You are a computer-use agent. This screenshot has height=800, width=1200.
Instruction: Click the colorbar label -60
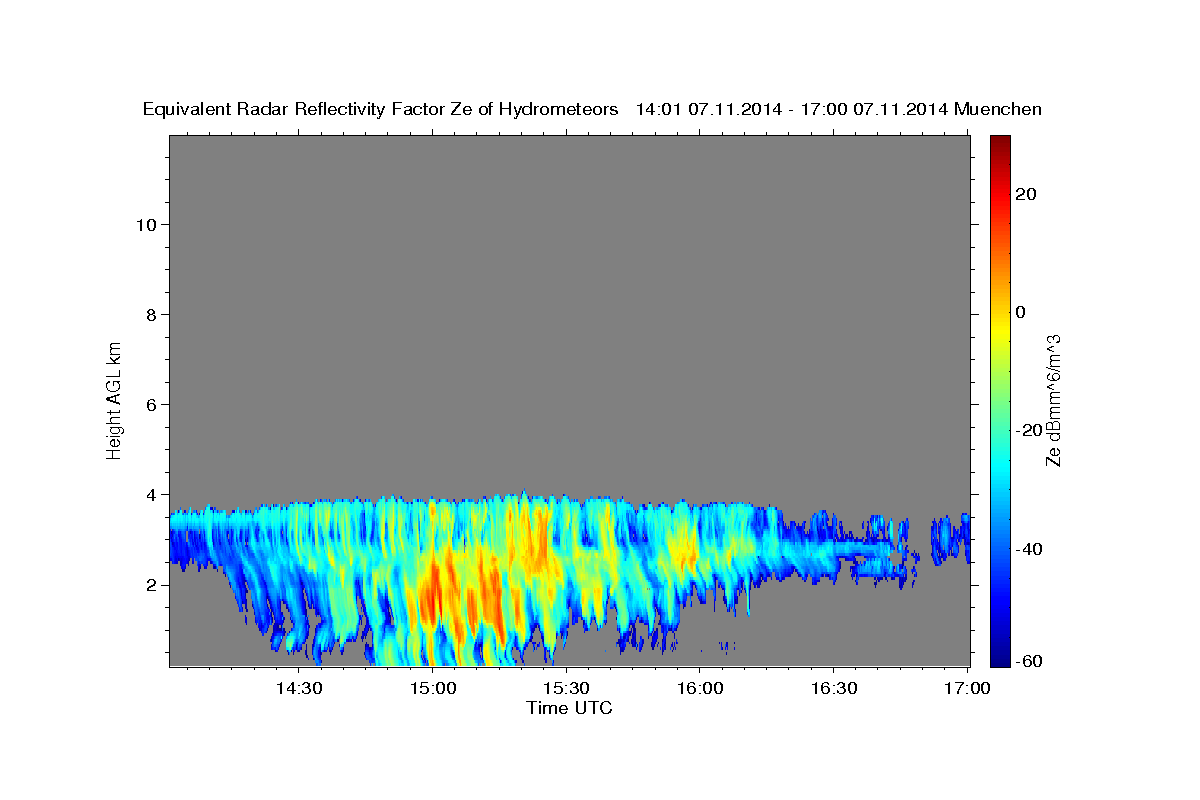(1027, 662)
